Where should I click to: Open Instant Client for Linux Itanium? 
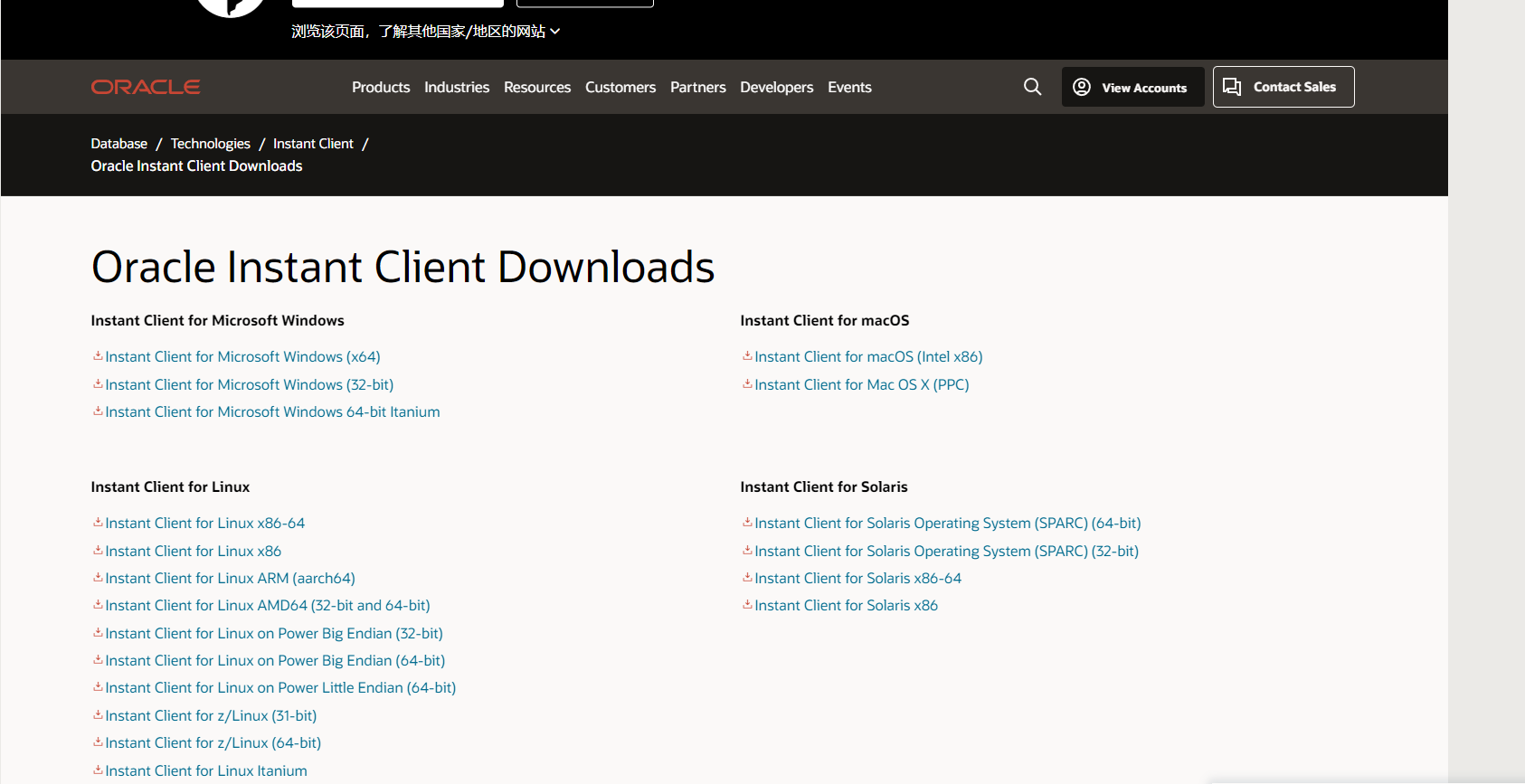click(206, 771)
